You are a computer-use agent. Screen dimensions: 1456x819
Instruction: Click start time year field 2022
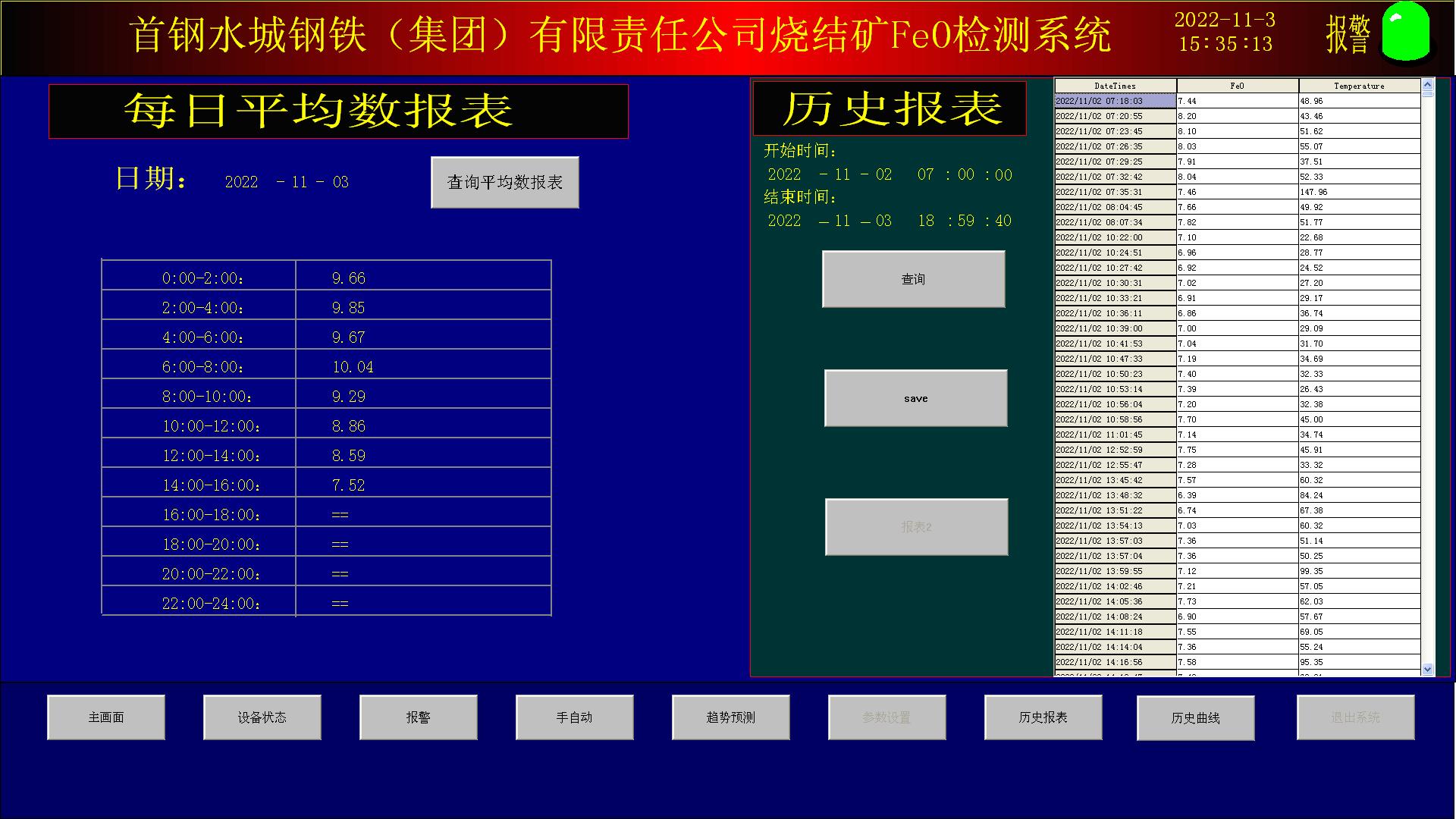pos(784,174)
